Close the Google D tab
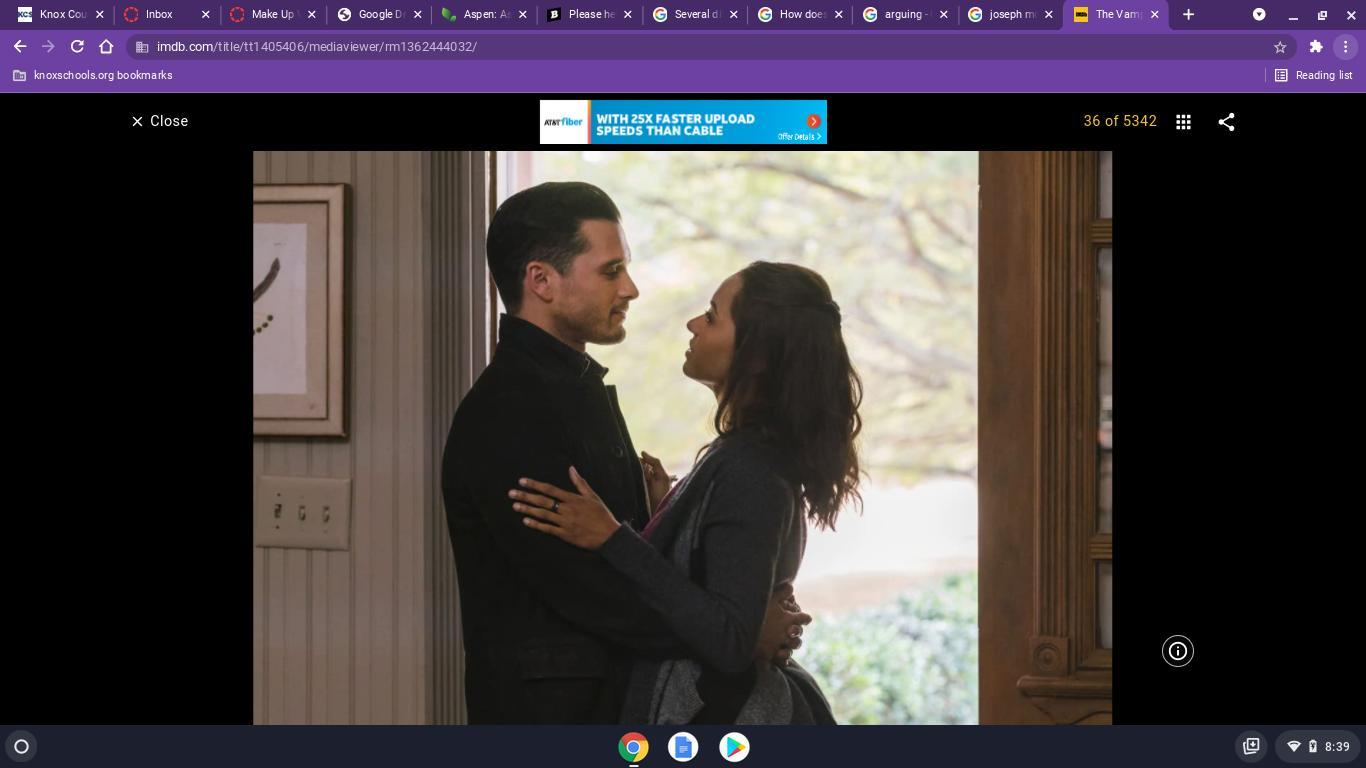 (x=418, y=15)
